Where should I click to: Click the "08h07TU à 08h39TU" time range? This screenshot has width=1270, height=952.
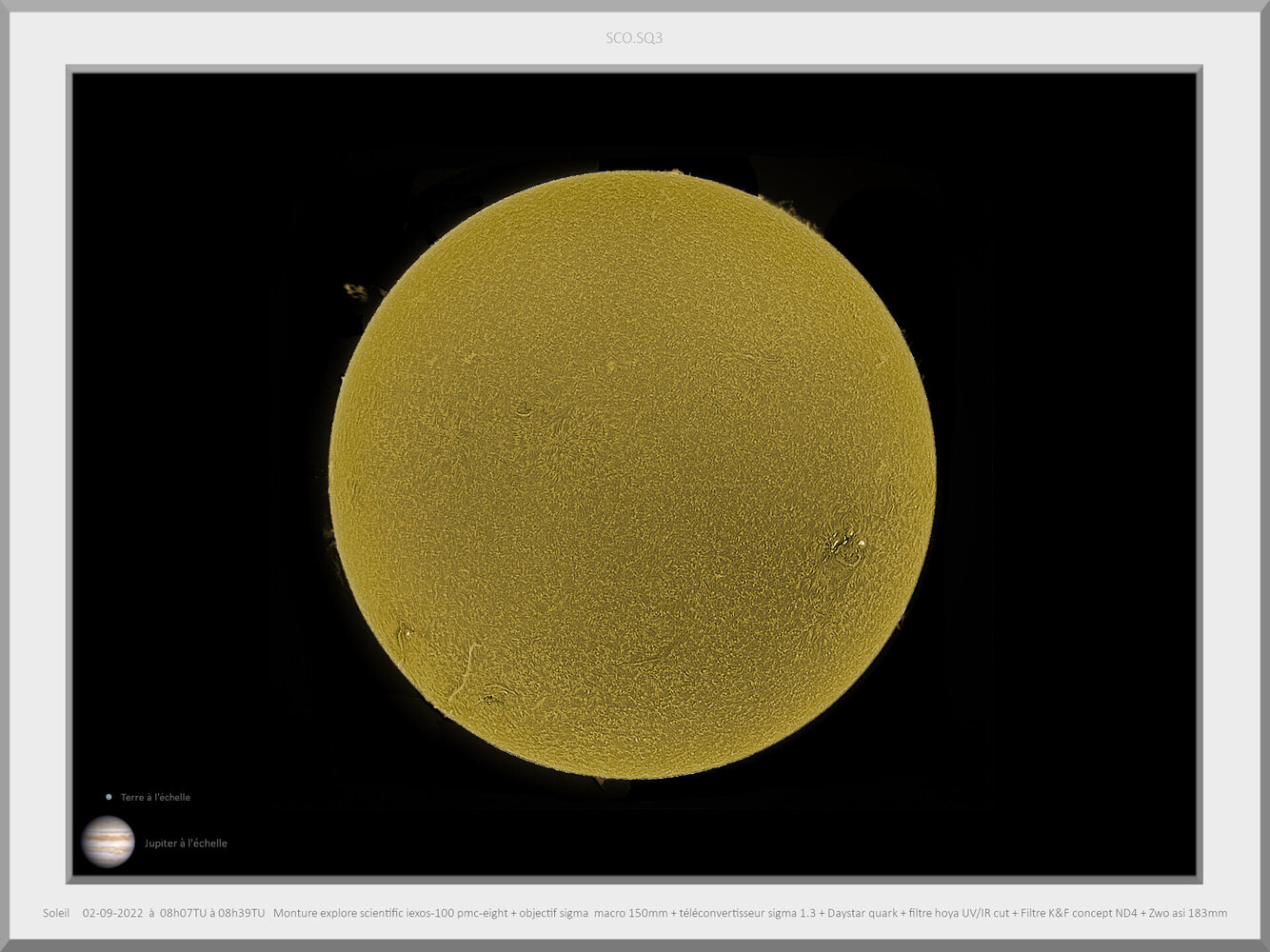tap(212, 913)
